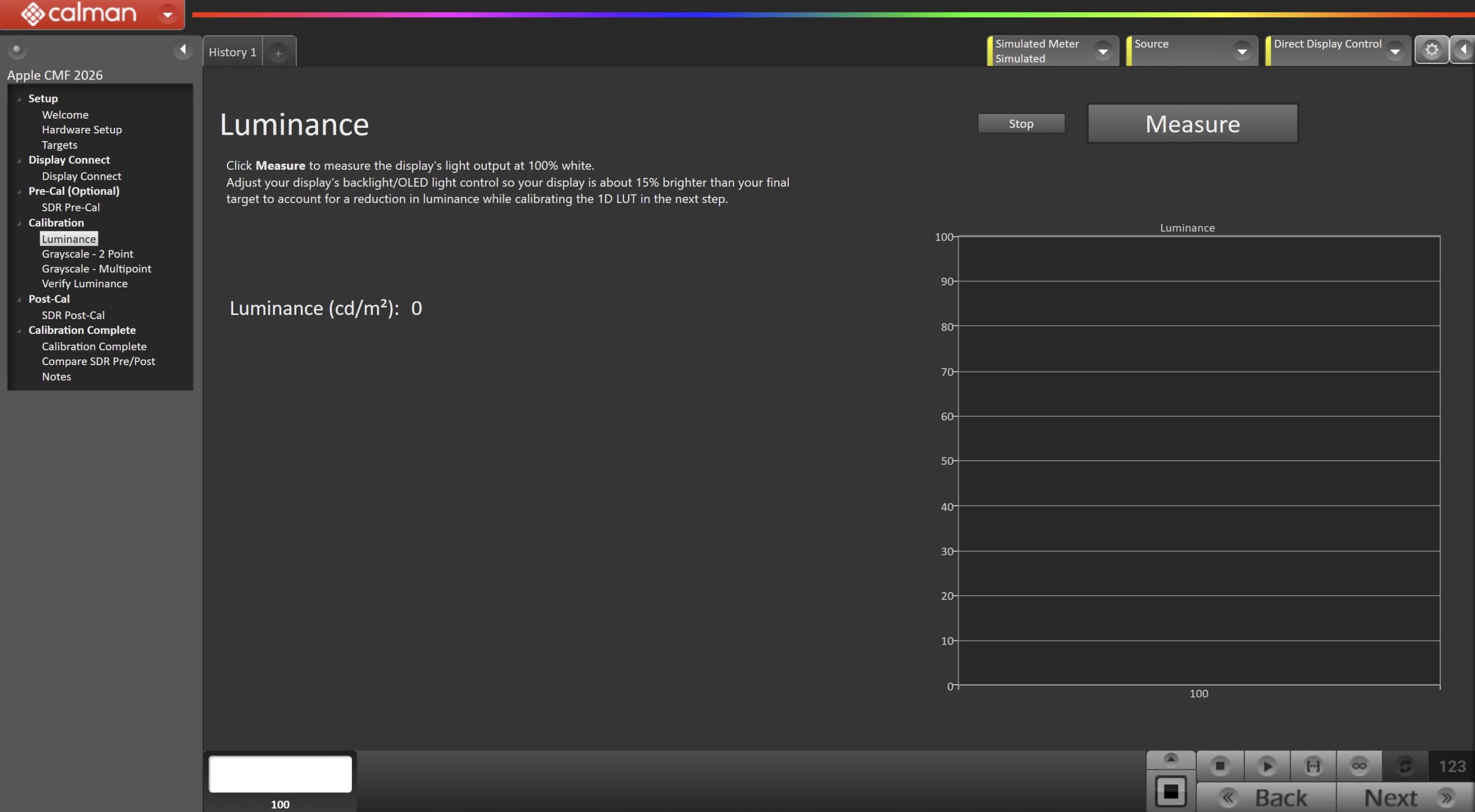
Task: Open the settings gear in top right
Action: [x=1432, y=50]
